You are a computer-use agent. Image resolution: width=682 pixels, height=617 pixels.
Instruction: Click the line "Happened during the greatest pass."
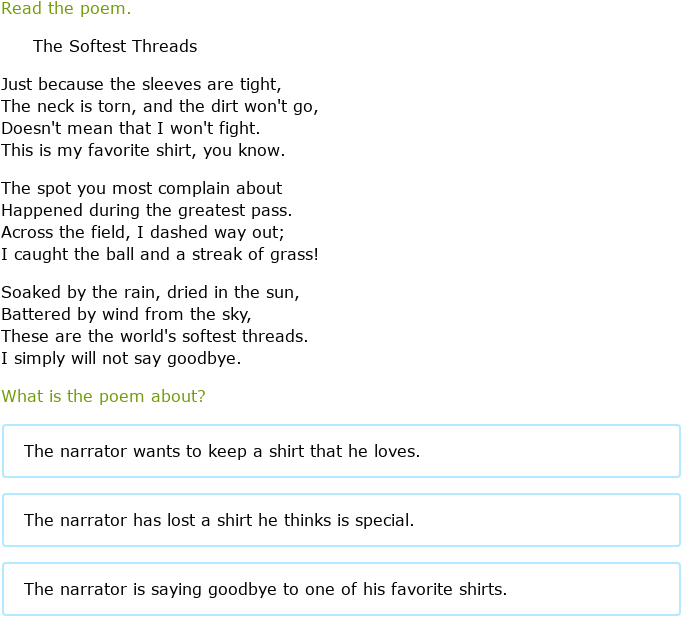(x=147, y=210)
